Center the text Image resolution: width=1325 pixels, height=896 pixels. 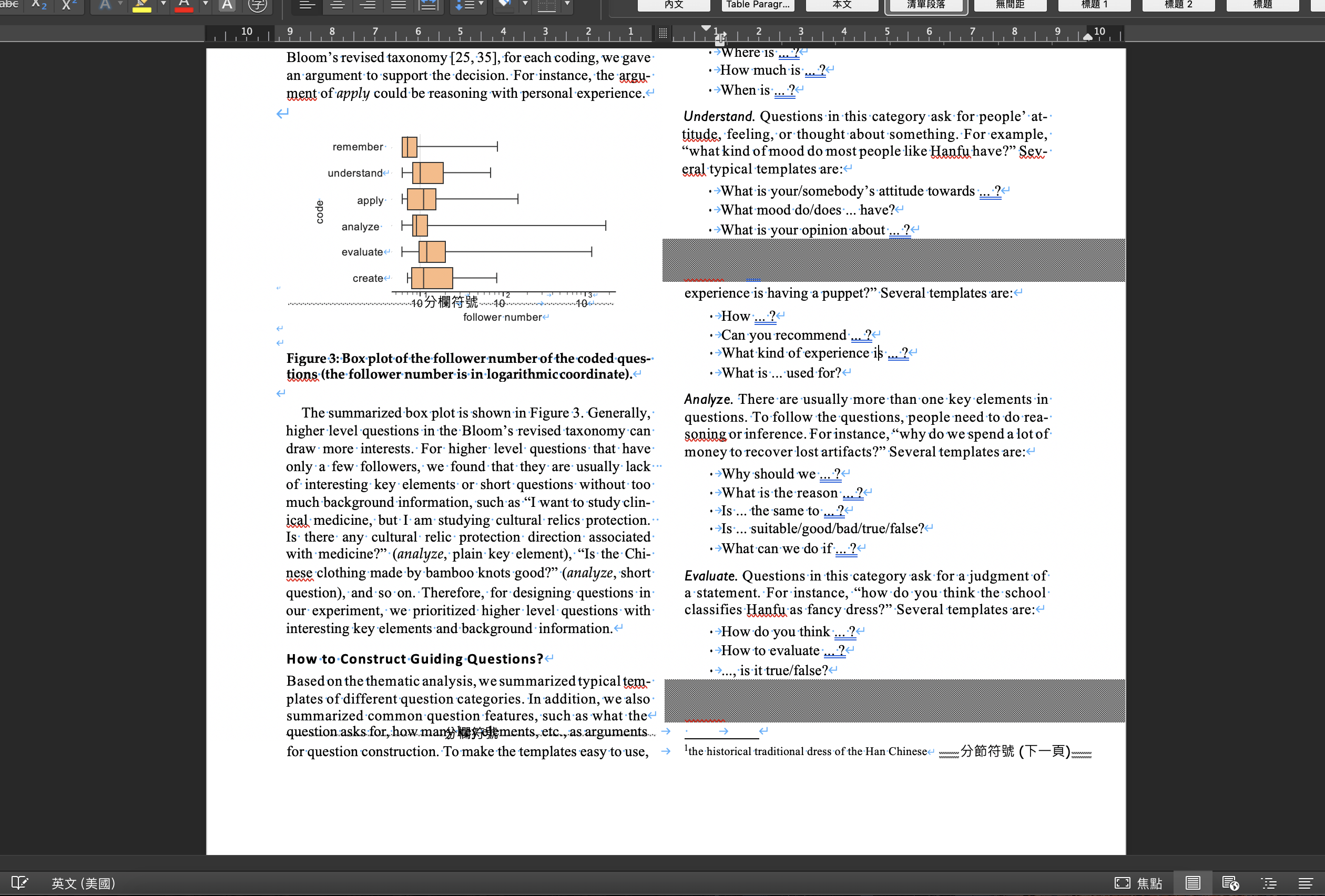point(337,5)
